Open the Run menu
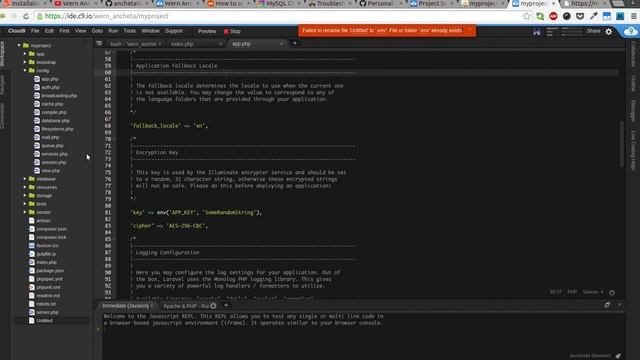This screenshot has height=360, width=640. click(113, 31)
